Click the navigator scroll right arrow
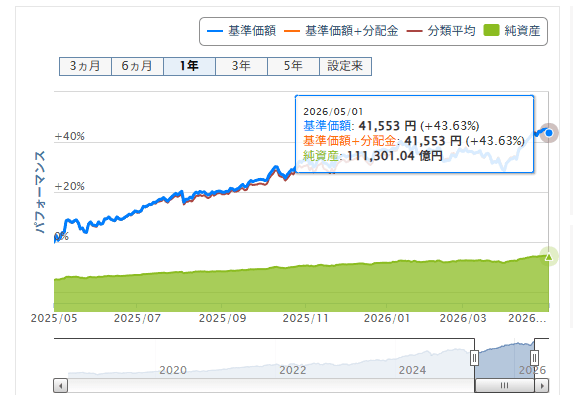 542,385
